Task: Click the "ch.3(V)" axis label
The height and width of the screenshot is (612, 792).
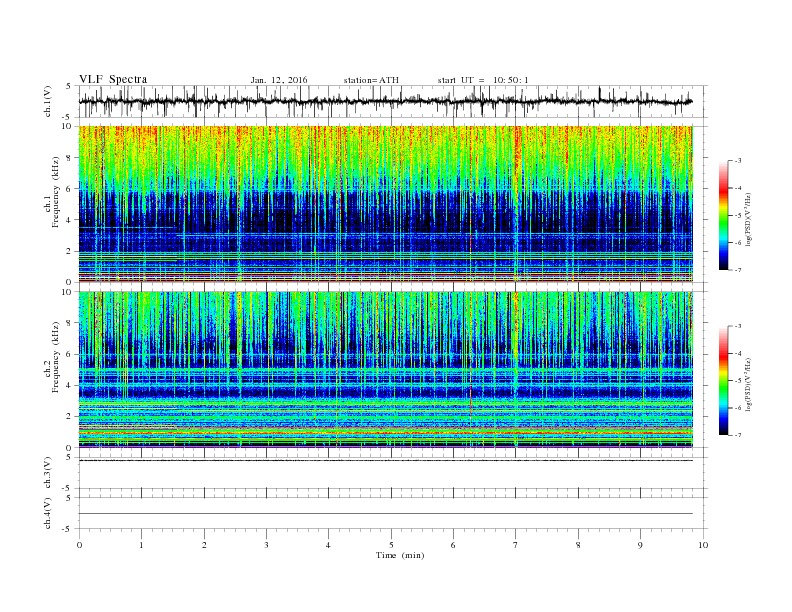Action: point(48,473)
